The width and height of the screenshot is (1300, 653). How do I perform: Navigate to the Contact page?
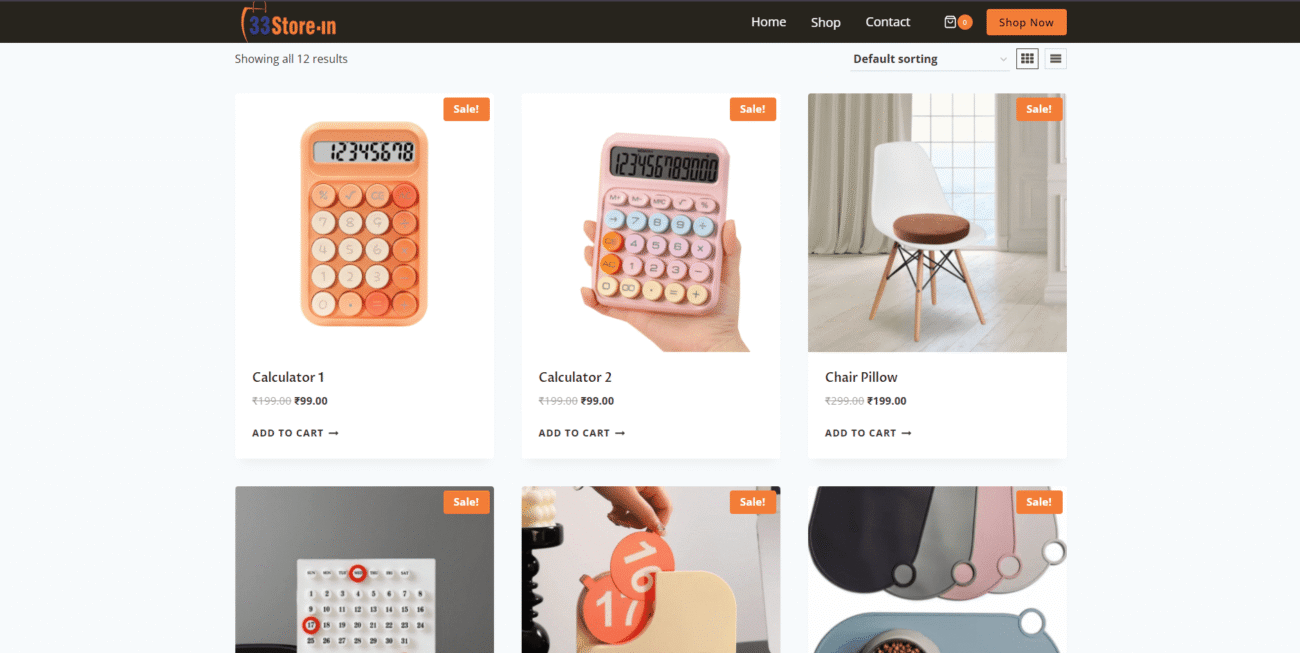click(888, 22)
